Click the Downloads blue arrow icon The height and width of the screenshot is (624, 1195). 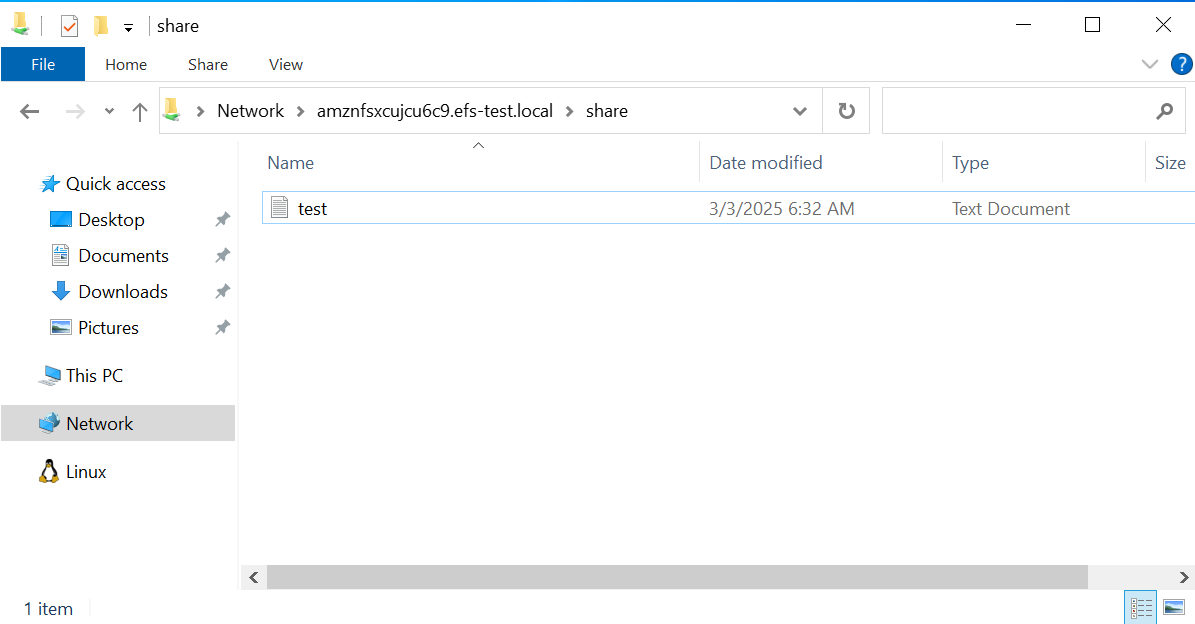tap(60, 291)
